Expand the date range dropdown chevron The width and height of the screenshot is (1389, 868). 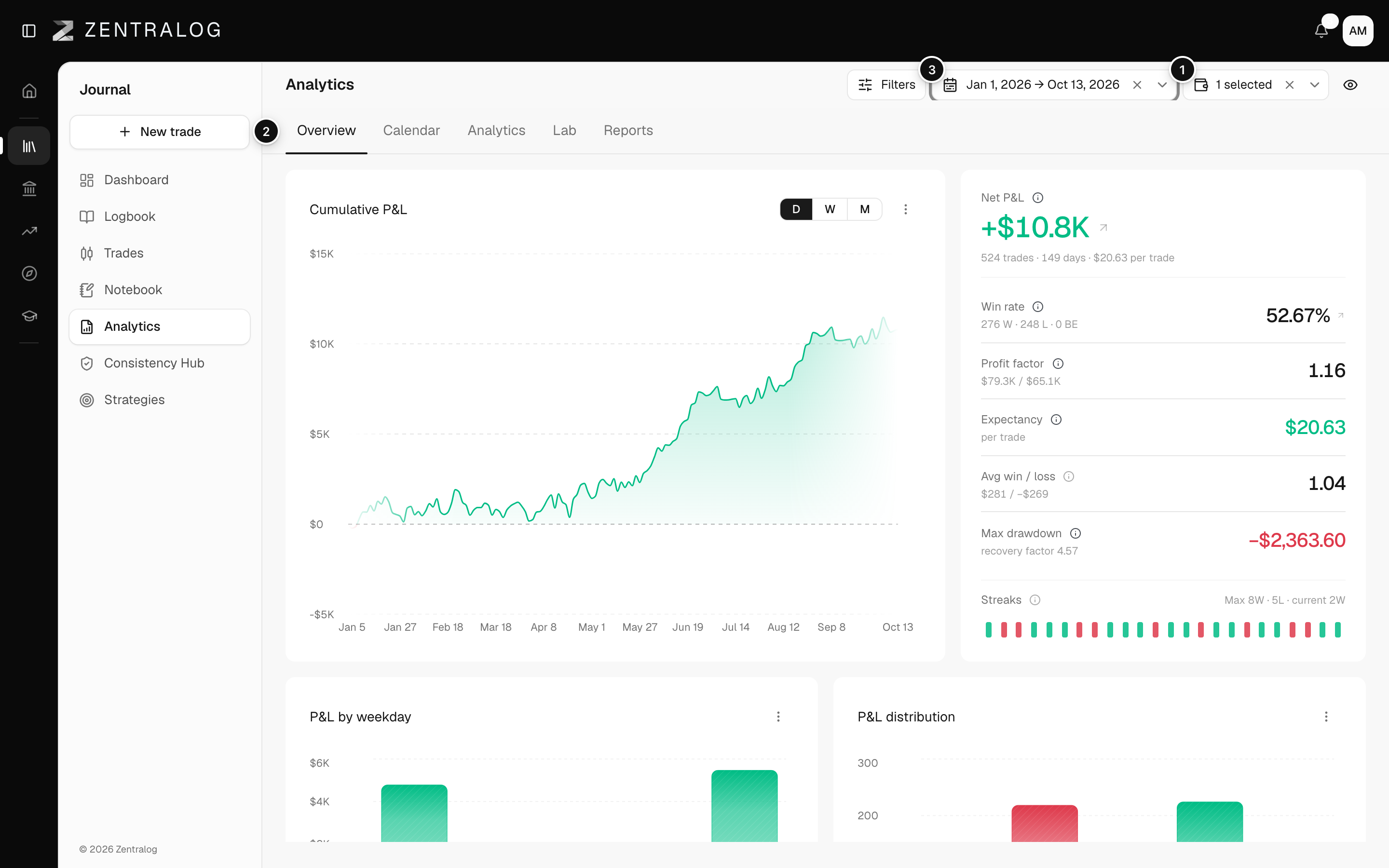1162,85
